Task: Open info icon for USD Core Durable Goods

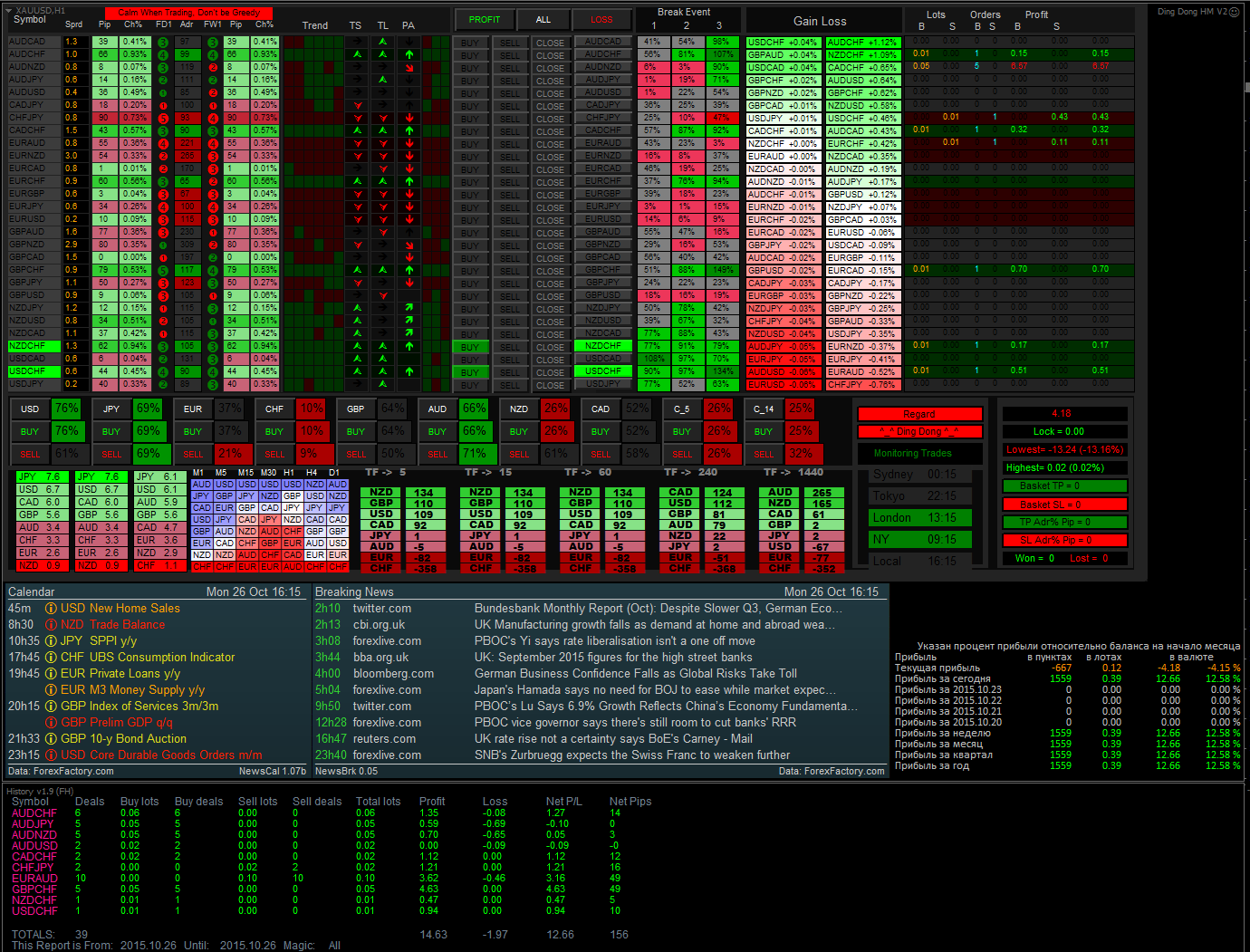Action: point(51,755)
